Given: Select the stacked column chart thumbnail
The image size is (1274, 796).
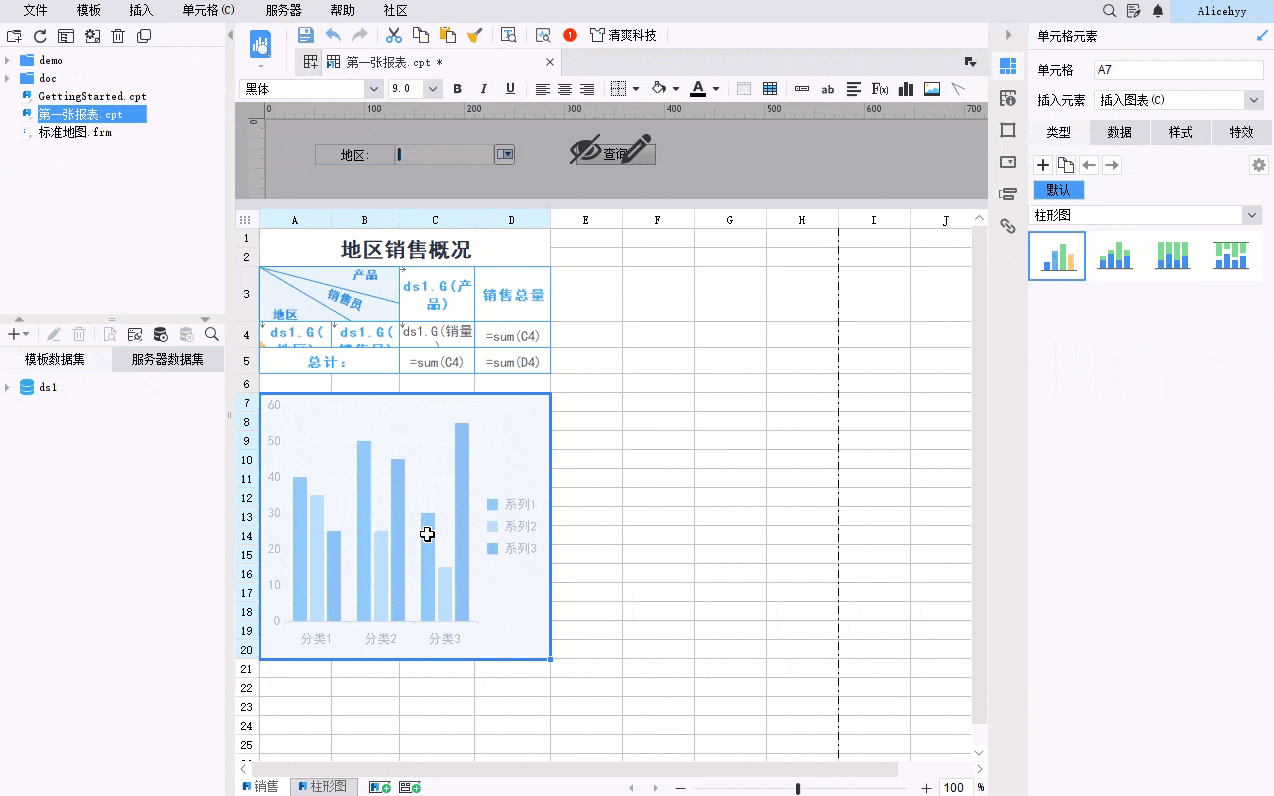Looking at the screenshot, I should (x=1114, y=256).
